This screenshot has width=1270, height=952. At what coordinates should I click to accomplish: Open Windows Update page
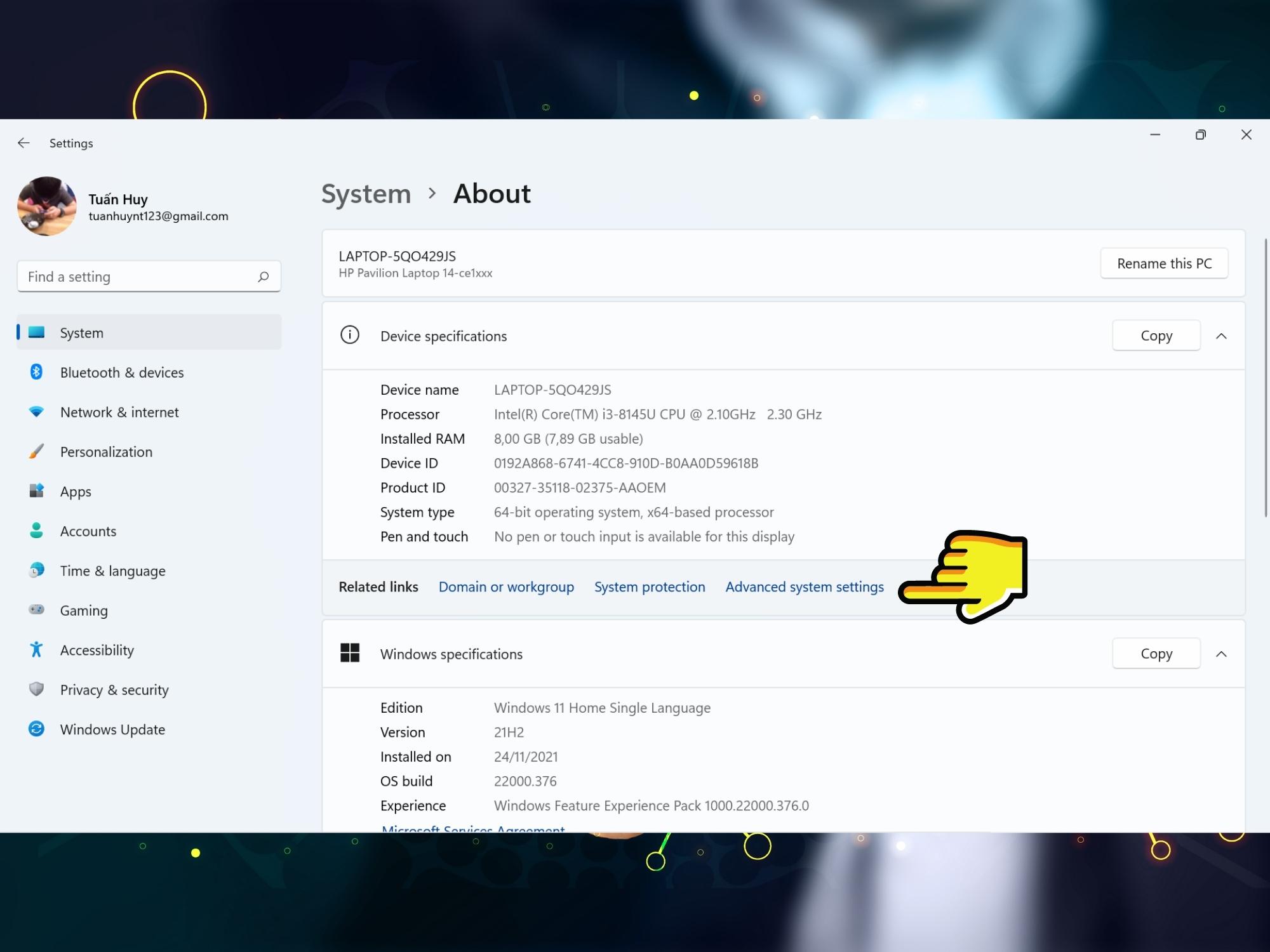tap(149, 729)
